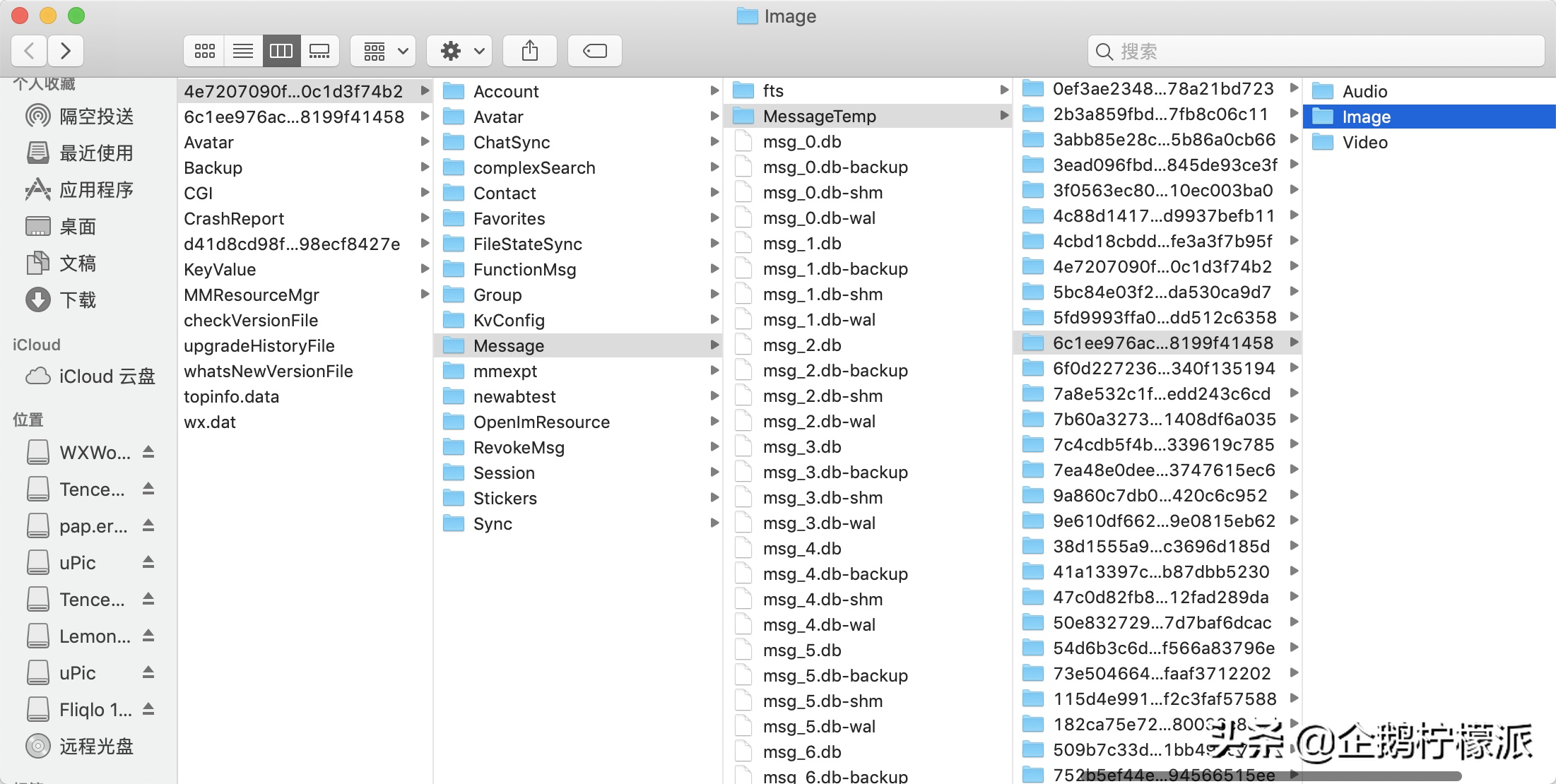Select file msg_5.db
1556x784 pixels.
[868, 650]
